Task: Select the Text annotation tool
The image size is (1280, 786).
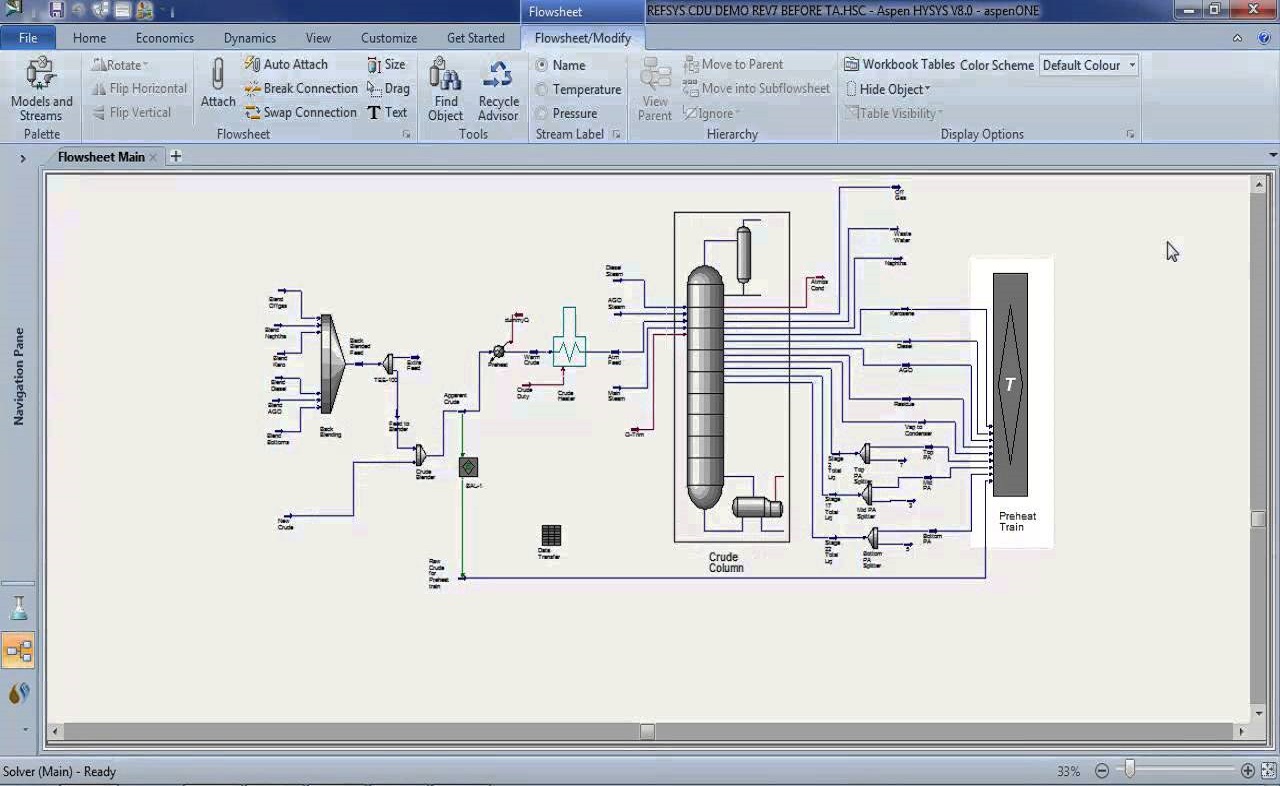Action: [387, 112]
